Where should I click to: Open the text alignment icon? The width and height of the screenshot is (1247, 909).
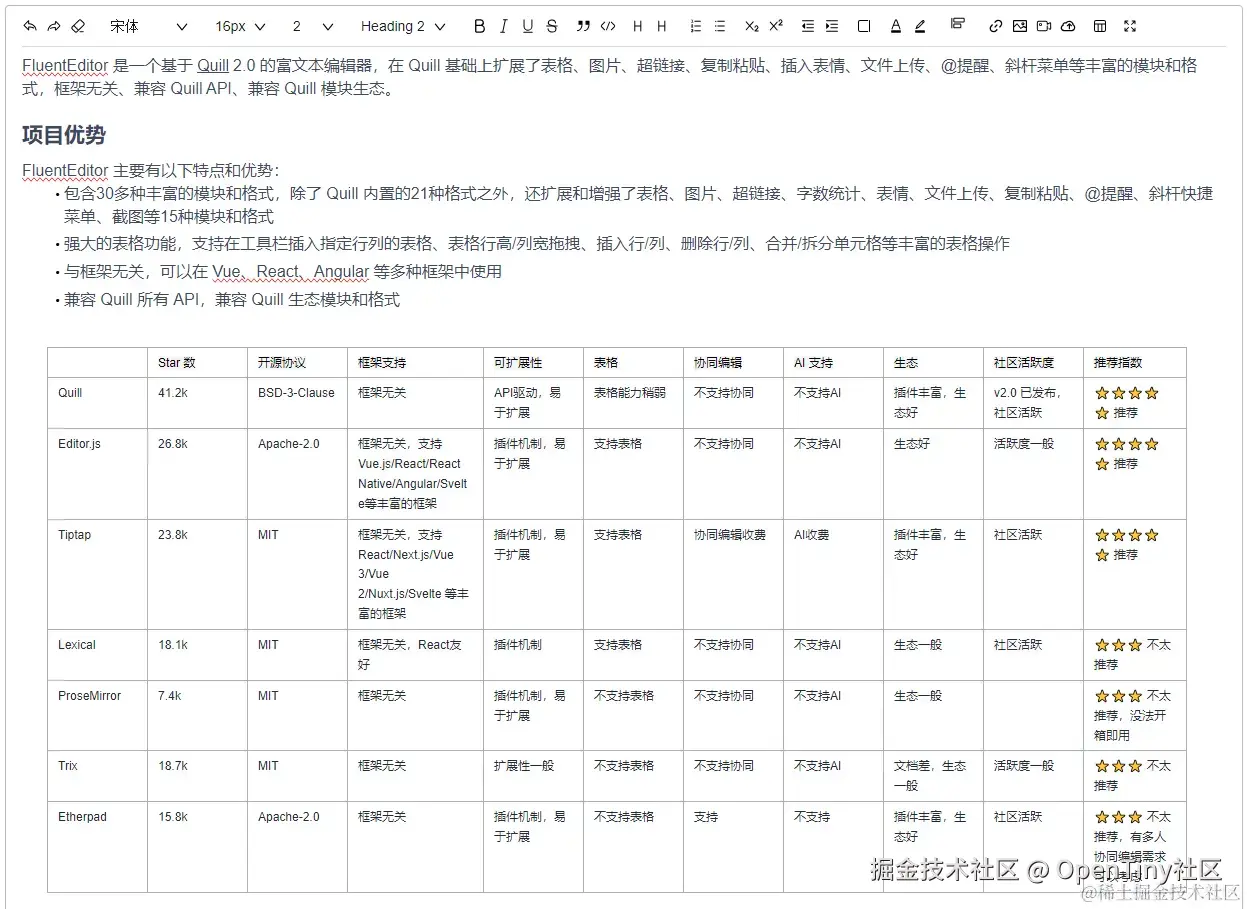[957, 24]
